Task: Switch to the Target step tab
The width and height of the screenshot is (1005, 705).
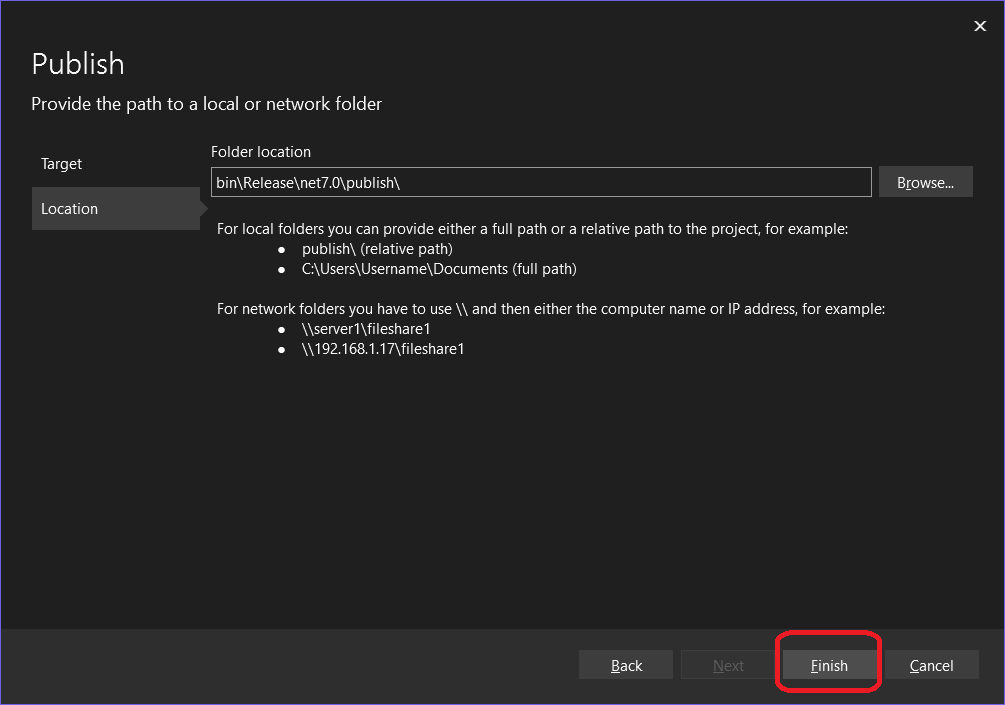Action: [x=62, y=164]
